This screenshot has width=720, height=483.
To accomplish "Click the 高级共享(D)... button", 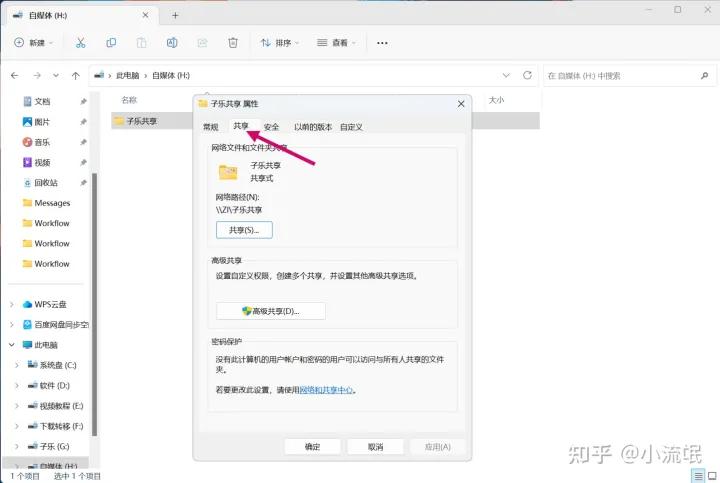I will click(x=271, y=311).
